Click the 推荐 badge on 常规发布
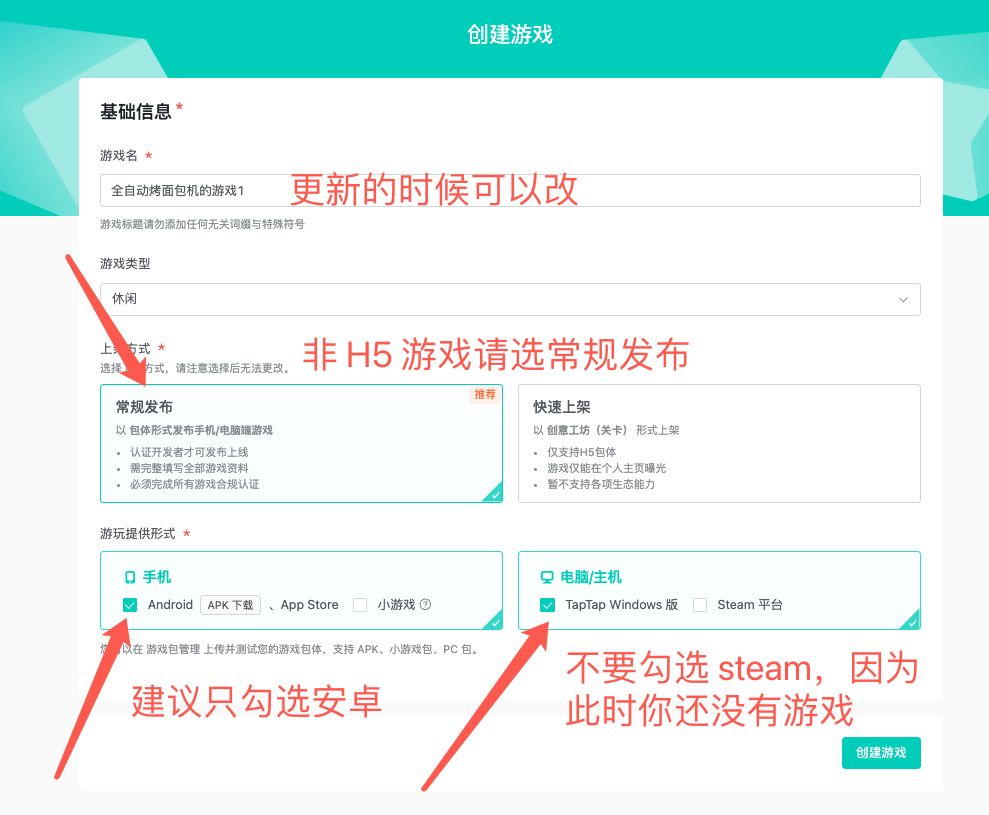989x815 pixels. pyautogui.click(x=485, y=394)
